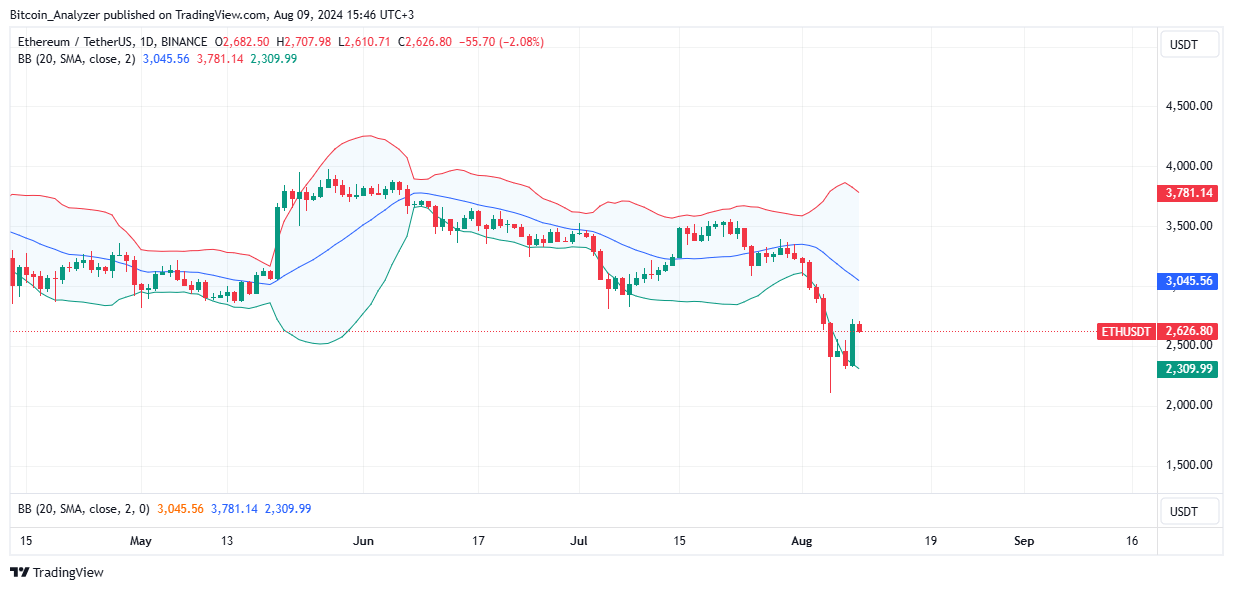Click the May label on time axis
The image size is (1233, 590).
(141, 541)
